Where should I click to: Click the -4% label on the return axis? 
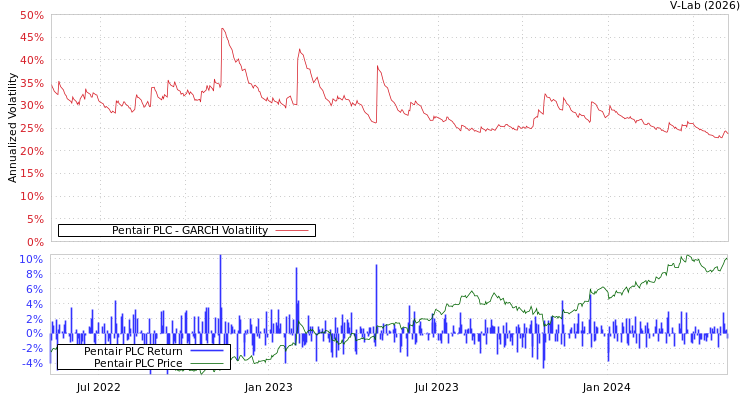(32, 363)
